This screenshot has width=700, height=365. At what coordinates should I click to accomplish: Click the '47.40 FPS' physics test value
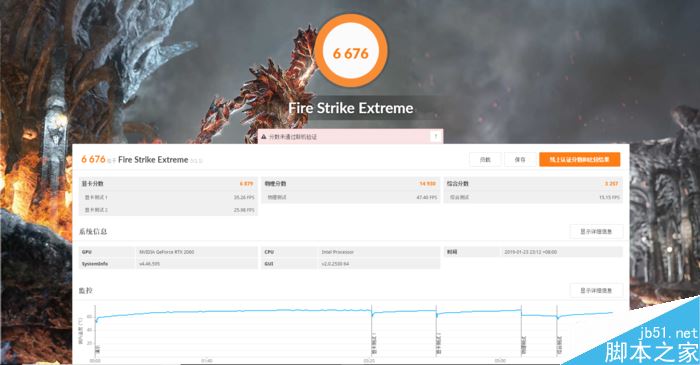click(x=426, y=197)
